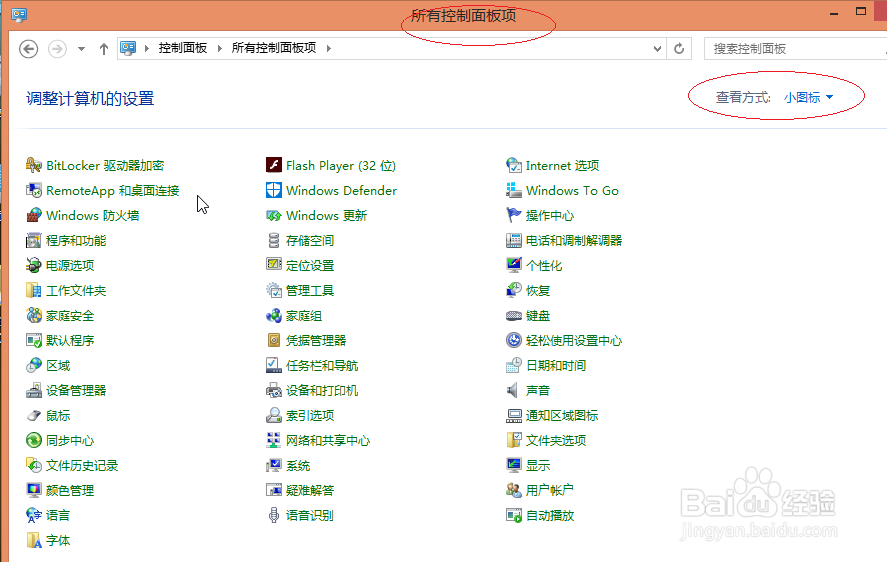
Task: Open the 凭据管理器 icon
Action: (274, 340)
